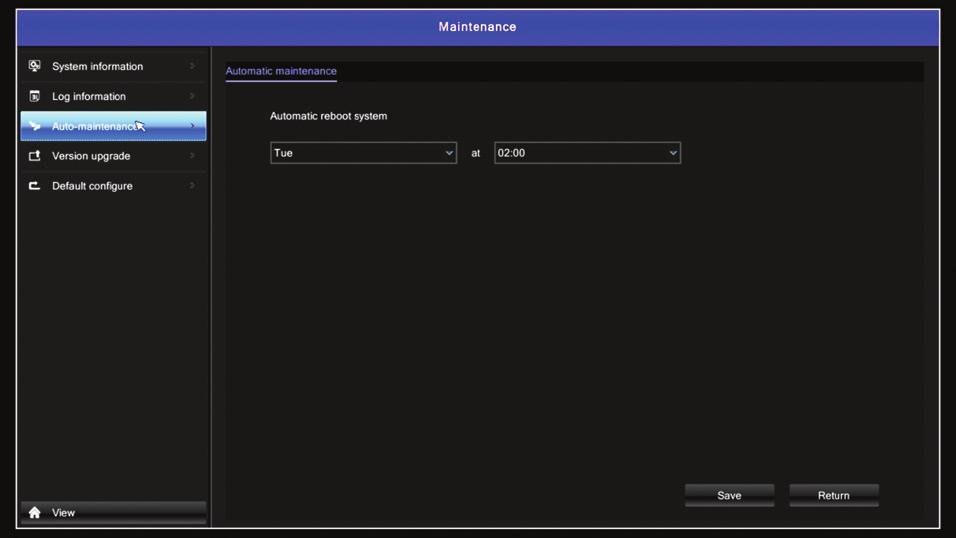The width and height of the screenshot is (956, 538).
Task: Click the Log information document icon
Action: coord(35,96)
